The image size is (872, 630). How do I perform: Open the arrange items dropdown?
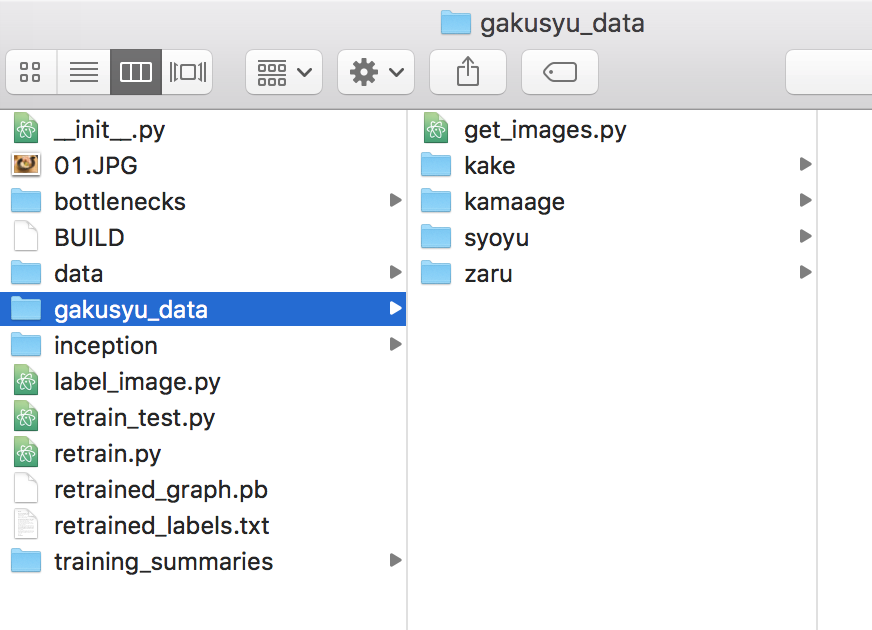tap(284, 72)
